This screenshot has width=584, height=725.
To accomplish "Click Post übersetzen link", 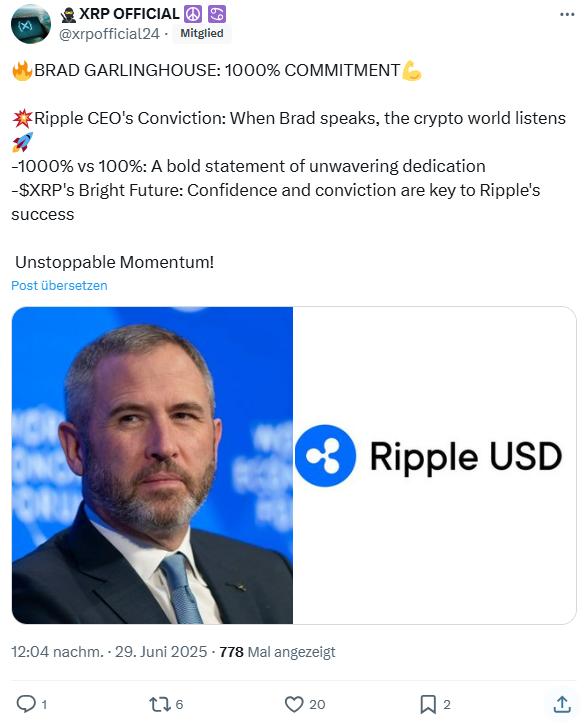I will pyautogui.click(x=59, y=286).
